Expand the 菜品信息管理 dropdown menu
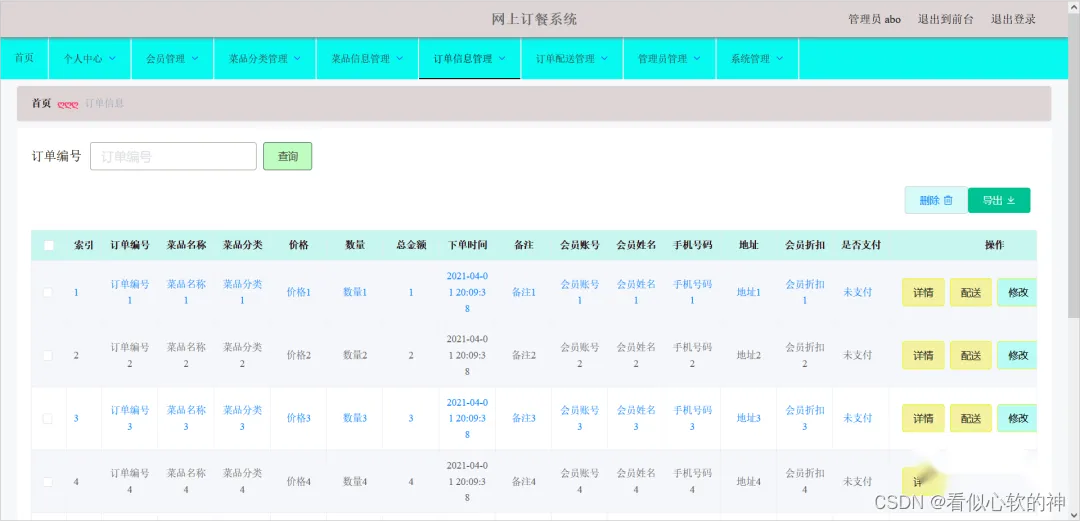Screen dimensions: 1080x521 (x=367, y=59)
